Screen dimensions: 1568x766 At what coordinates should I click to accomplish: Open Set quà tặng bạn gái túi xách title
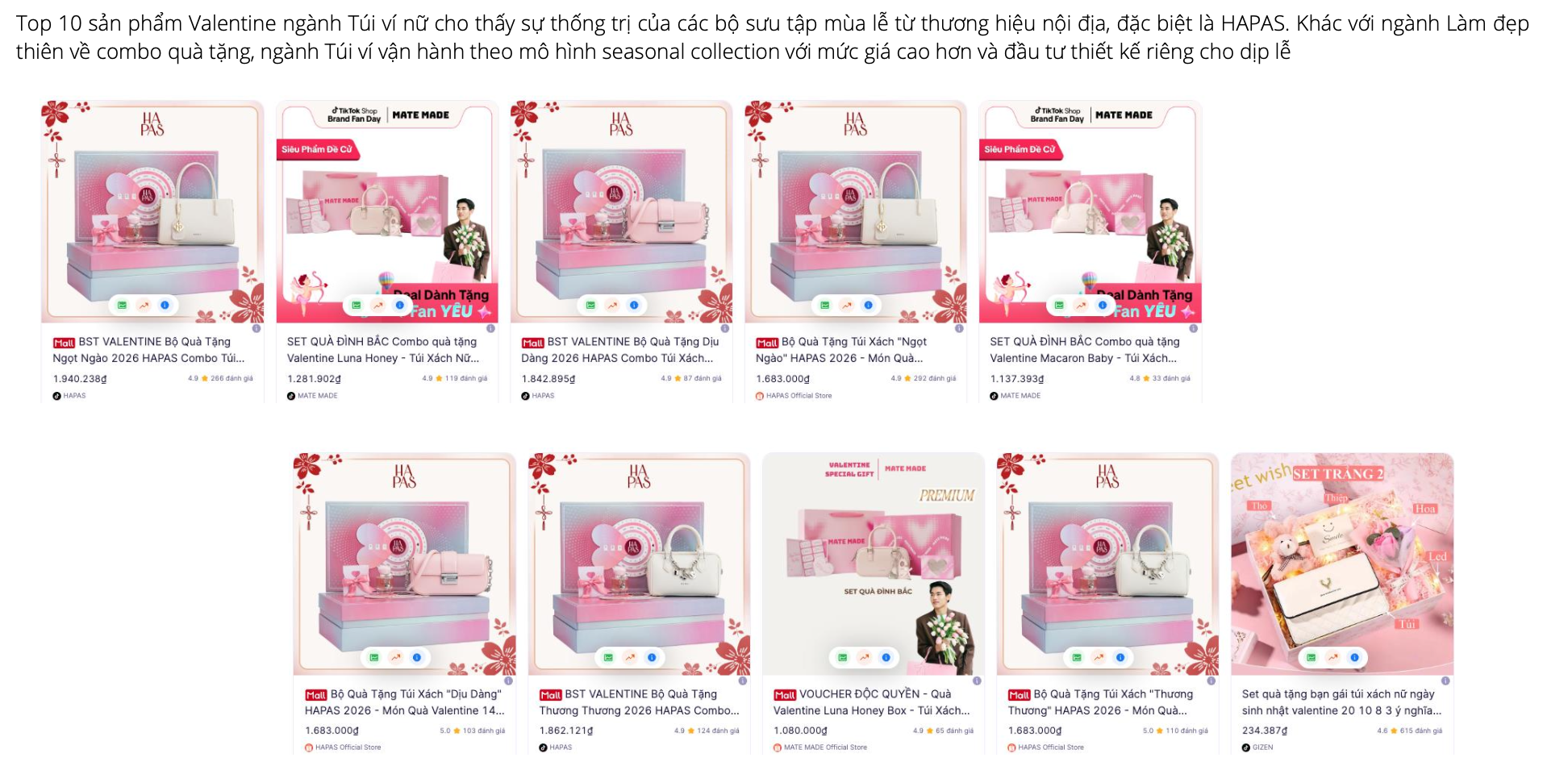(1341, 702)
